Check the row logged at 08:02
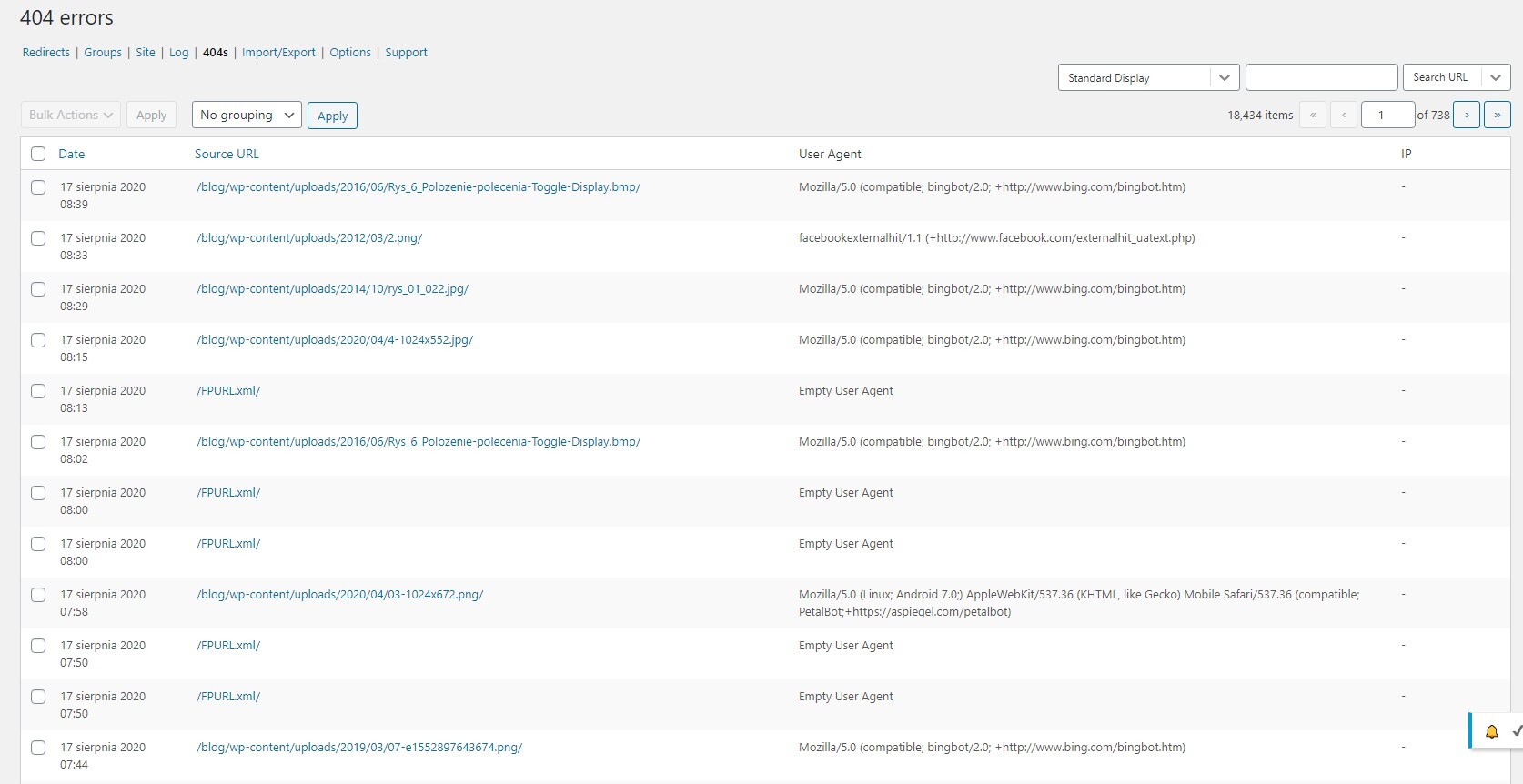Screen dimensions: 1523x784 click(38, 442)
